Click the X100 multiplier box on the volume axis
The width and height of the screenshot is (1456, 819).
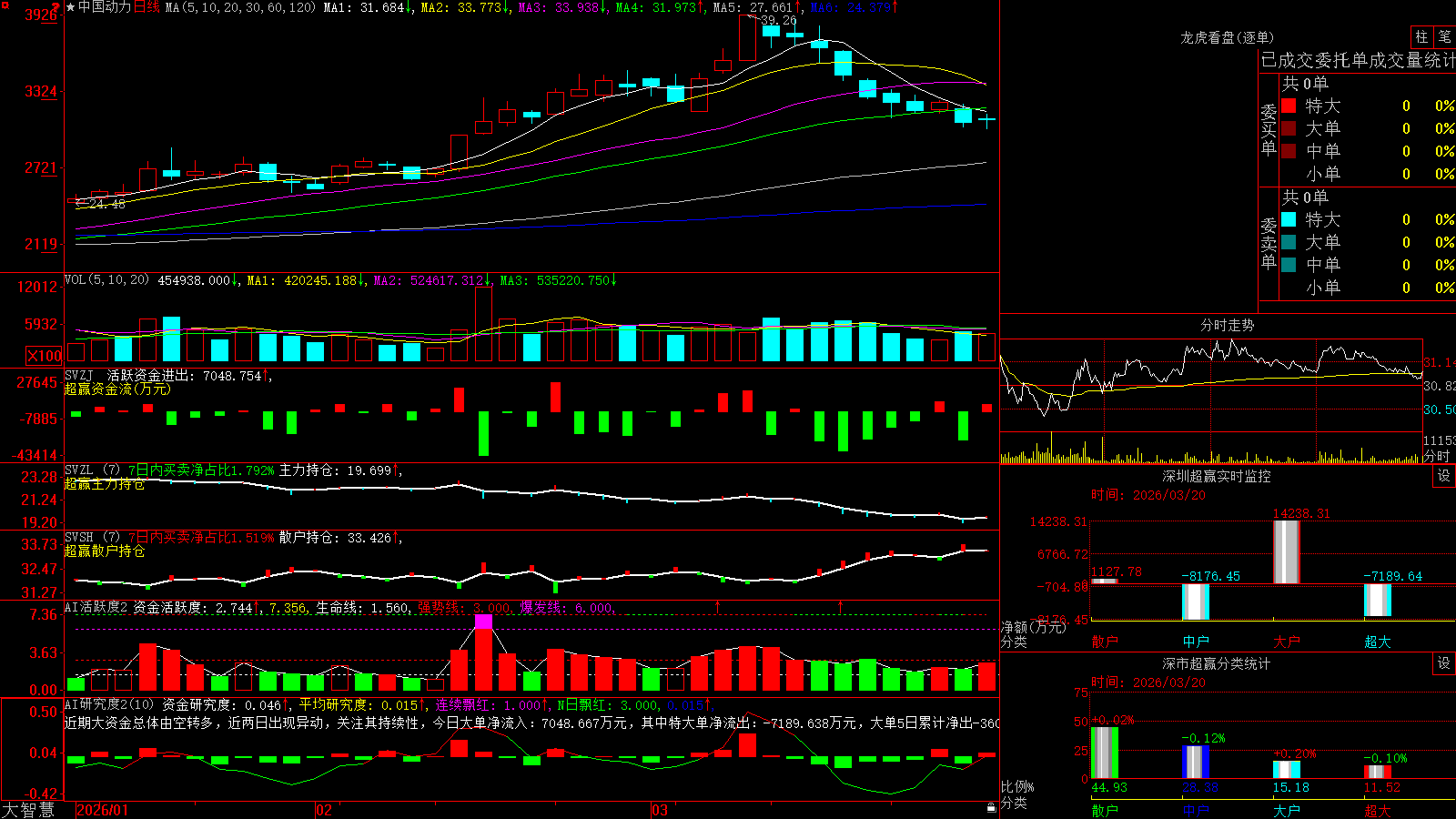tap(45, 356)
